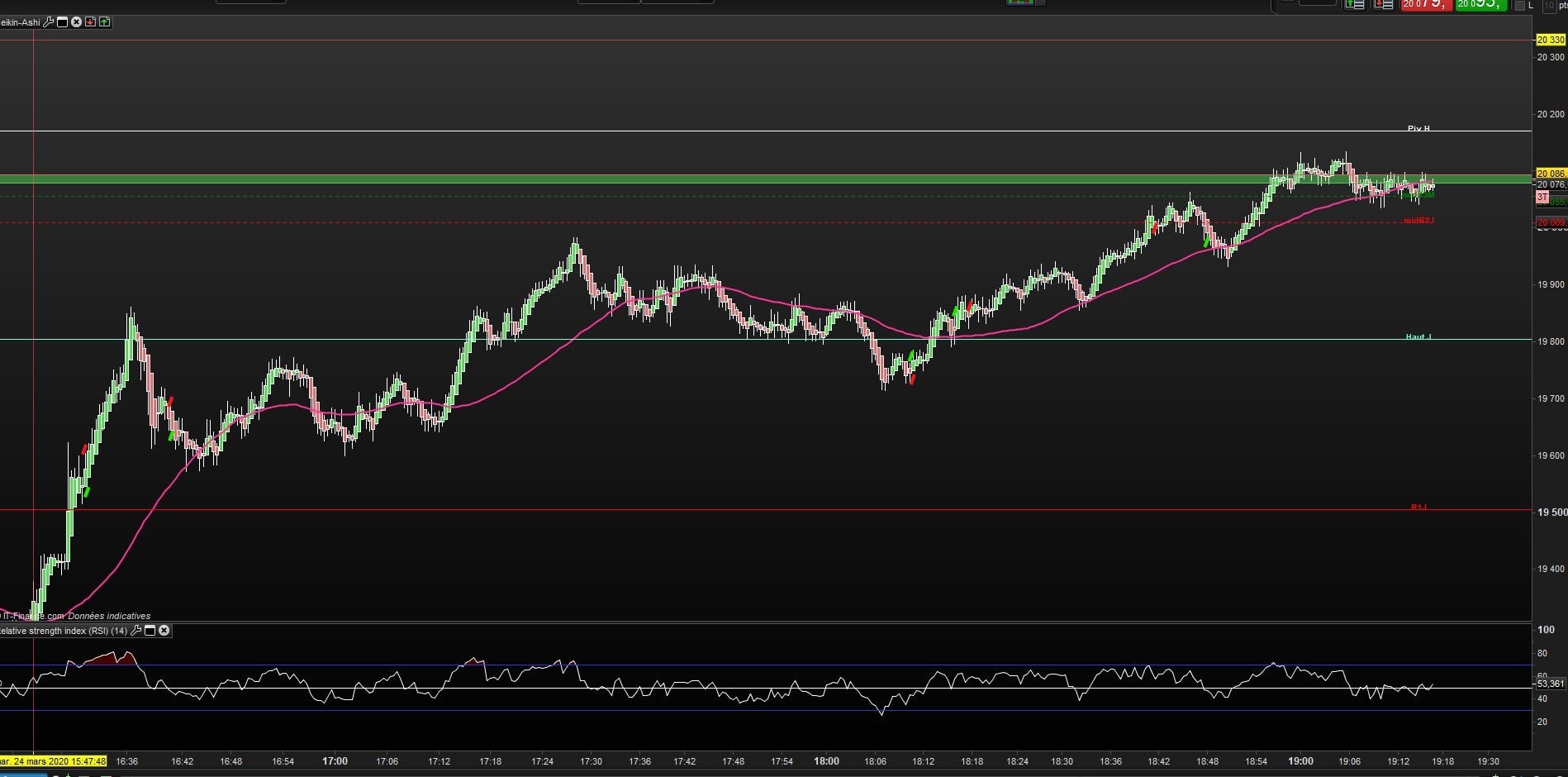This screenshot has height=777, width=1568.
Task: Click the green up-arrow import icon
Action: 104,22
